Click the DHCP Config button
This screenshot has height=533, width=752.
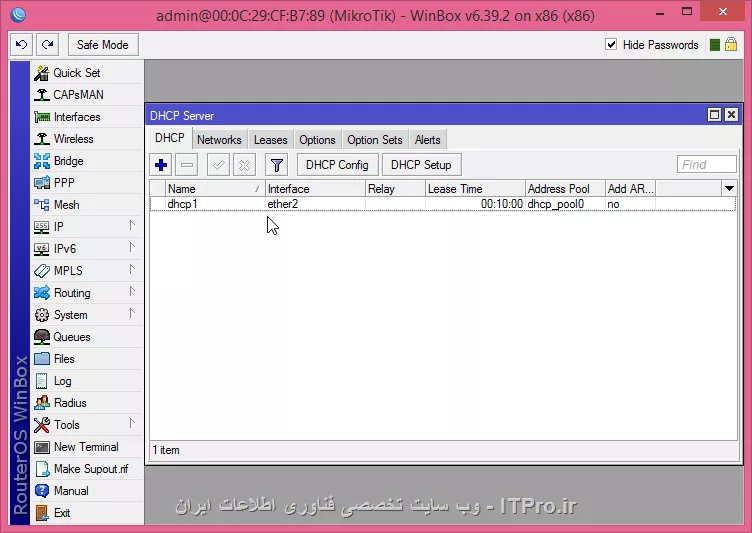click(337, 165)
